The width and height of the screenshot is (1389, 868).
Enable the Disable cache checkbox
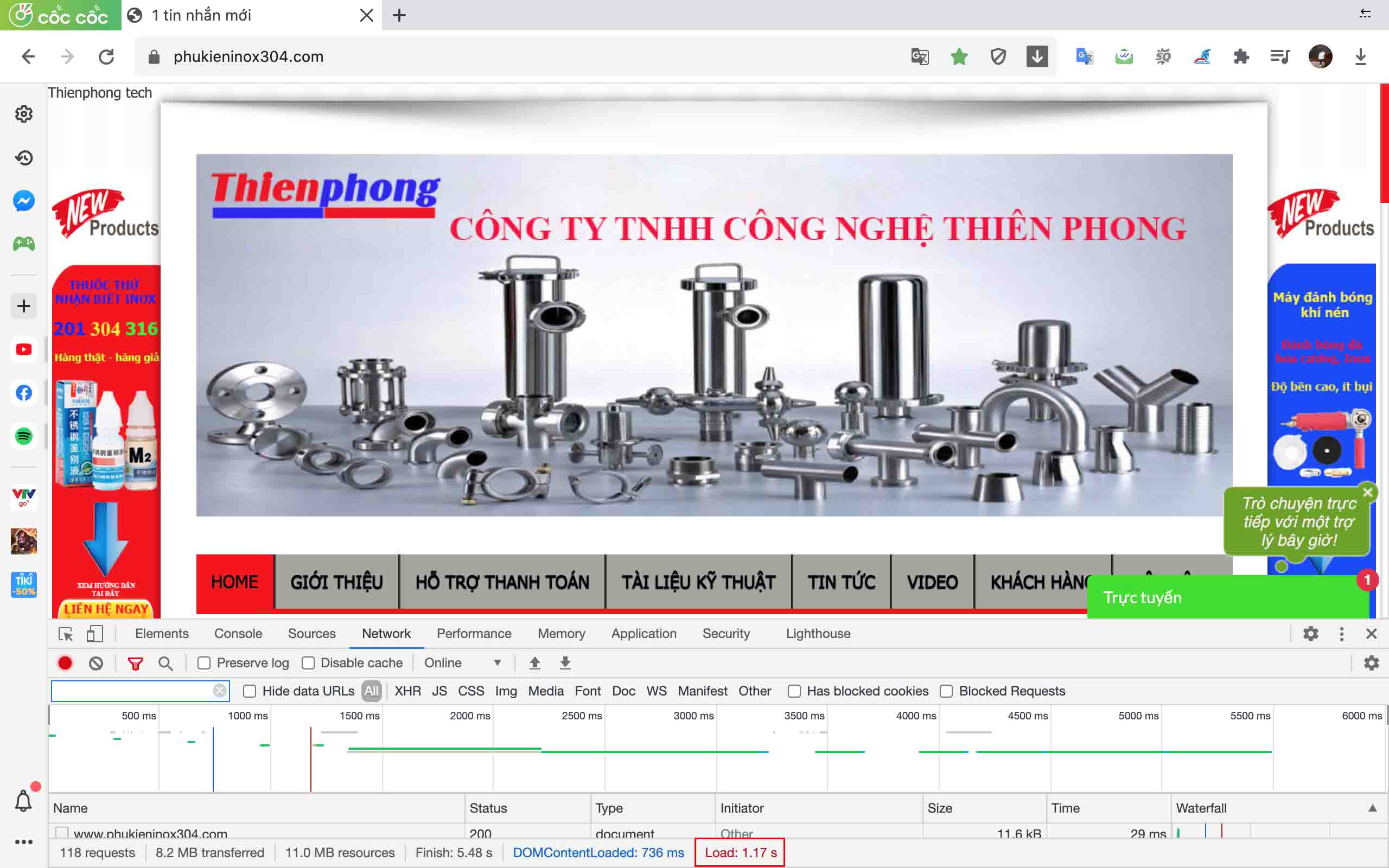pos(308,663)
